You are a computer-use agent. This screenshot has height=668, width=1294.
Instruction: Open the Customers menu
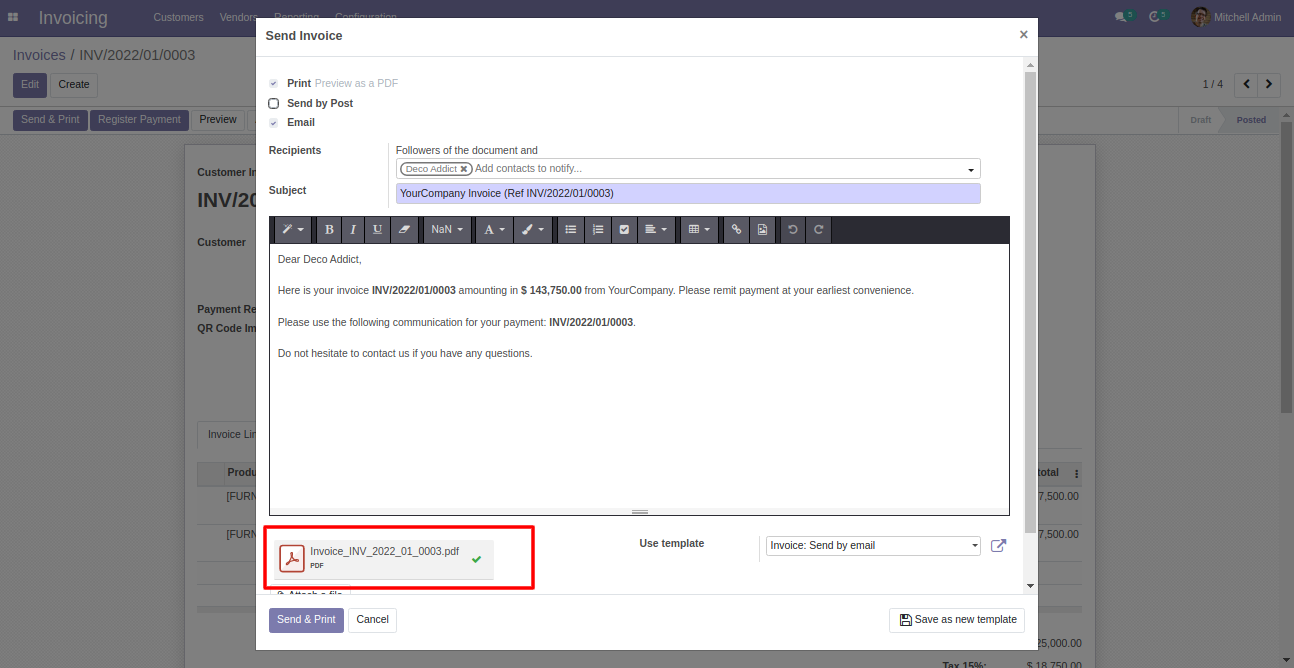coord(178,17)
